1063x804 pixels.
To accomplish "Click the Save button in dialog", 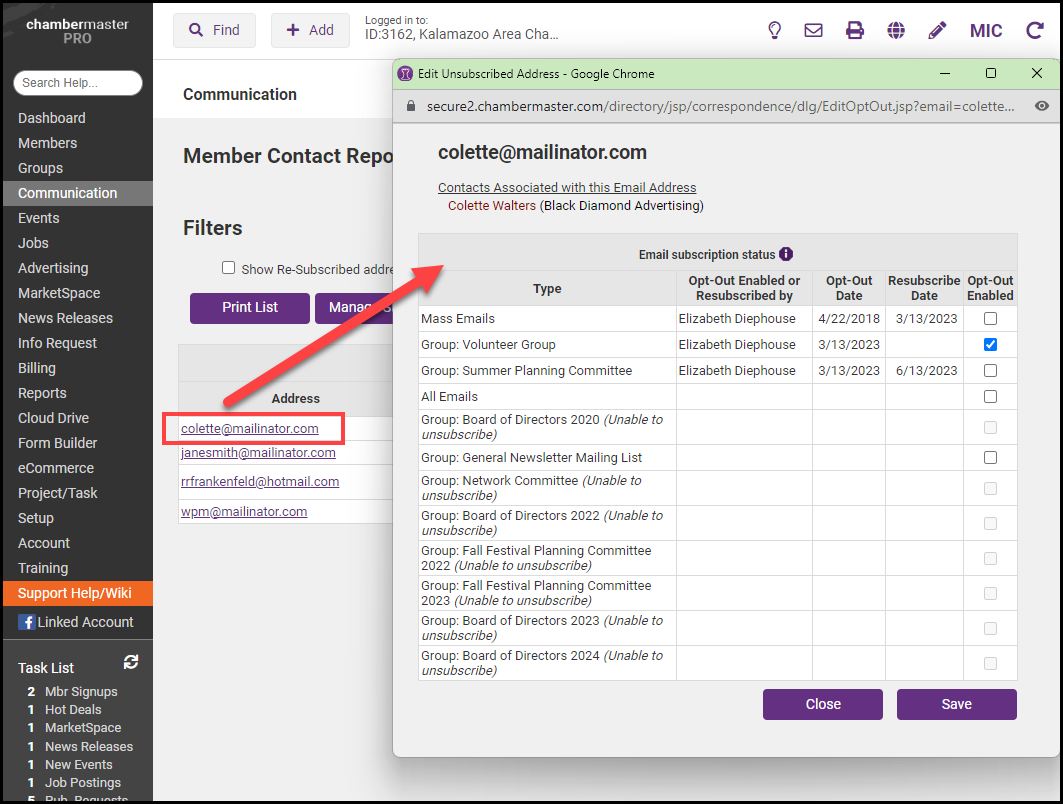I will 956,704.
